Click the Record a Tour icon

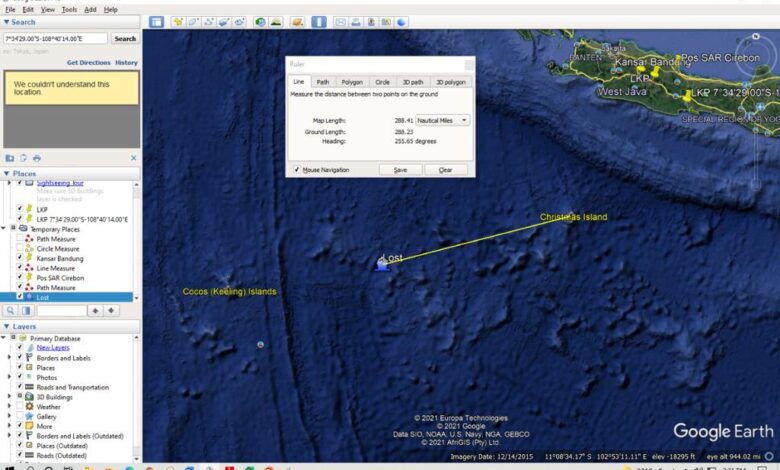pyautogui.click(x=240, y=22)
